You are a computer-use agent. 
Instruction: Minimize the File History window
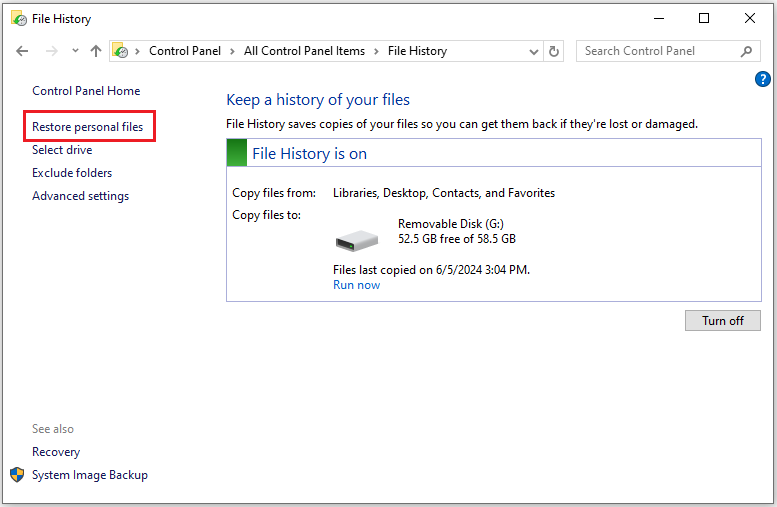(659, 18)
